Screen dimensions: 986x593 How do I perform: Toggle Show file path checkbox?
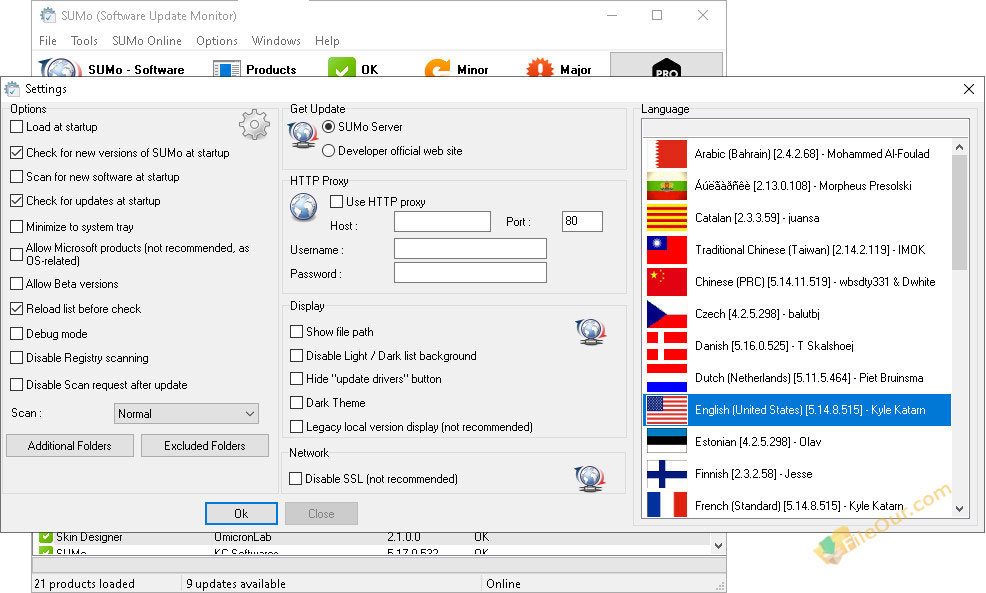(296, 331)
